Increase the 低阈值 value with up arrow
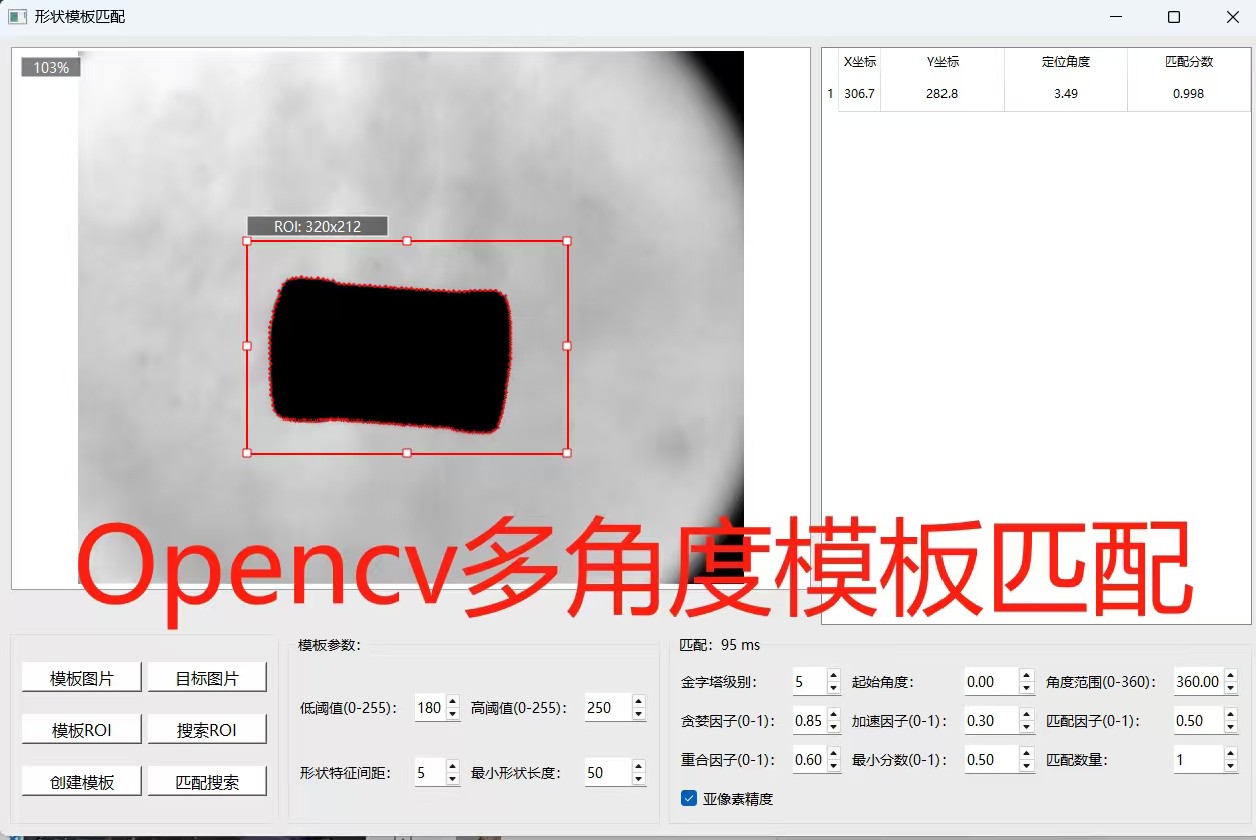This screenshot has width=1256, height=840. pos(452,701)
